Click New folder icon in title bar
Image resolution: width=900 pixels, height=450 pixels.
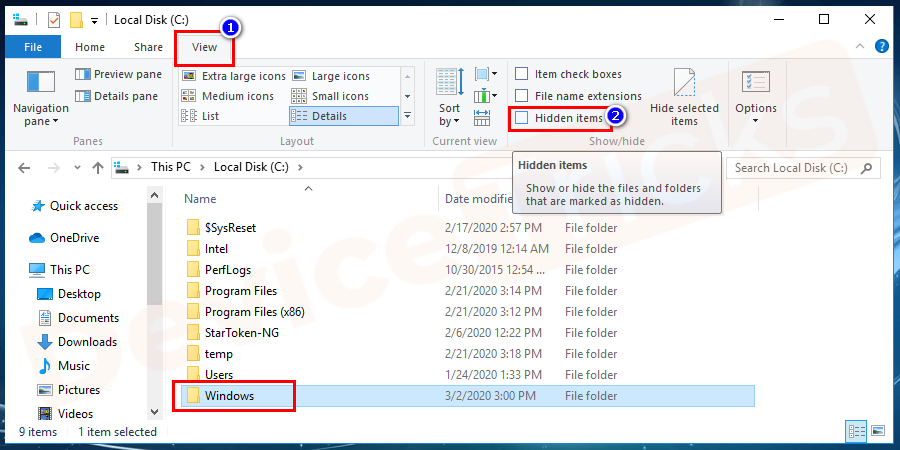point(76,20)
